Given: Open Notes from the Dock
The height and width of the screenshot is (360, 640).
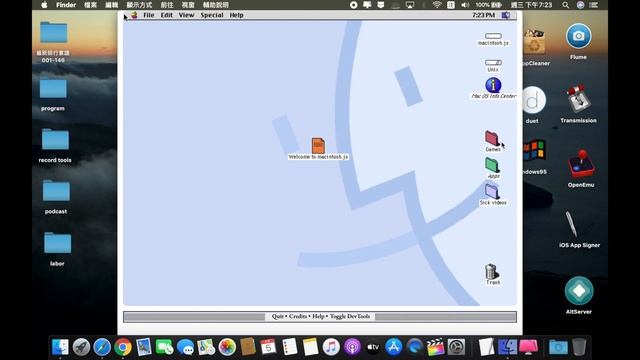Looking at the screenshot, I should coord(310,347).
